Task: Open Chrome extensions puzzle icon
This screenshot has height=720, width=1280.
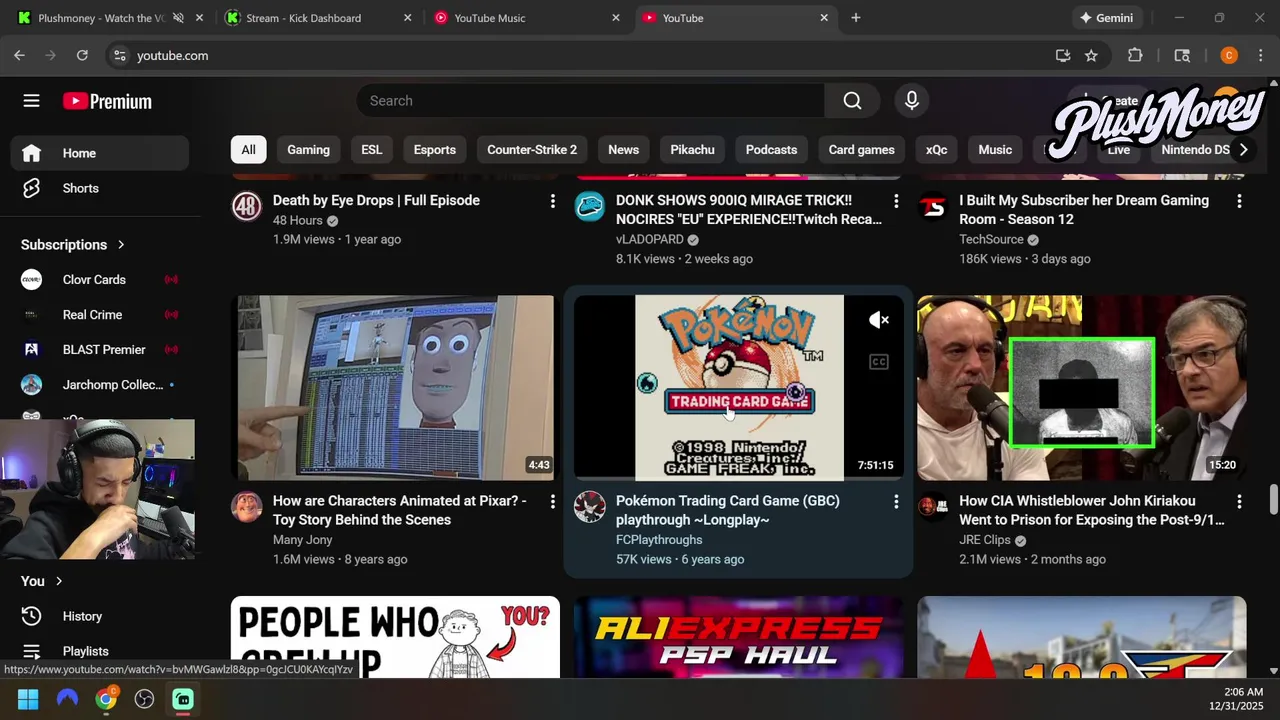Action: tap(1135, 56)
